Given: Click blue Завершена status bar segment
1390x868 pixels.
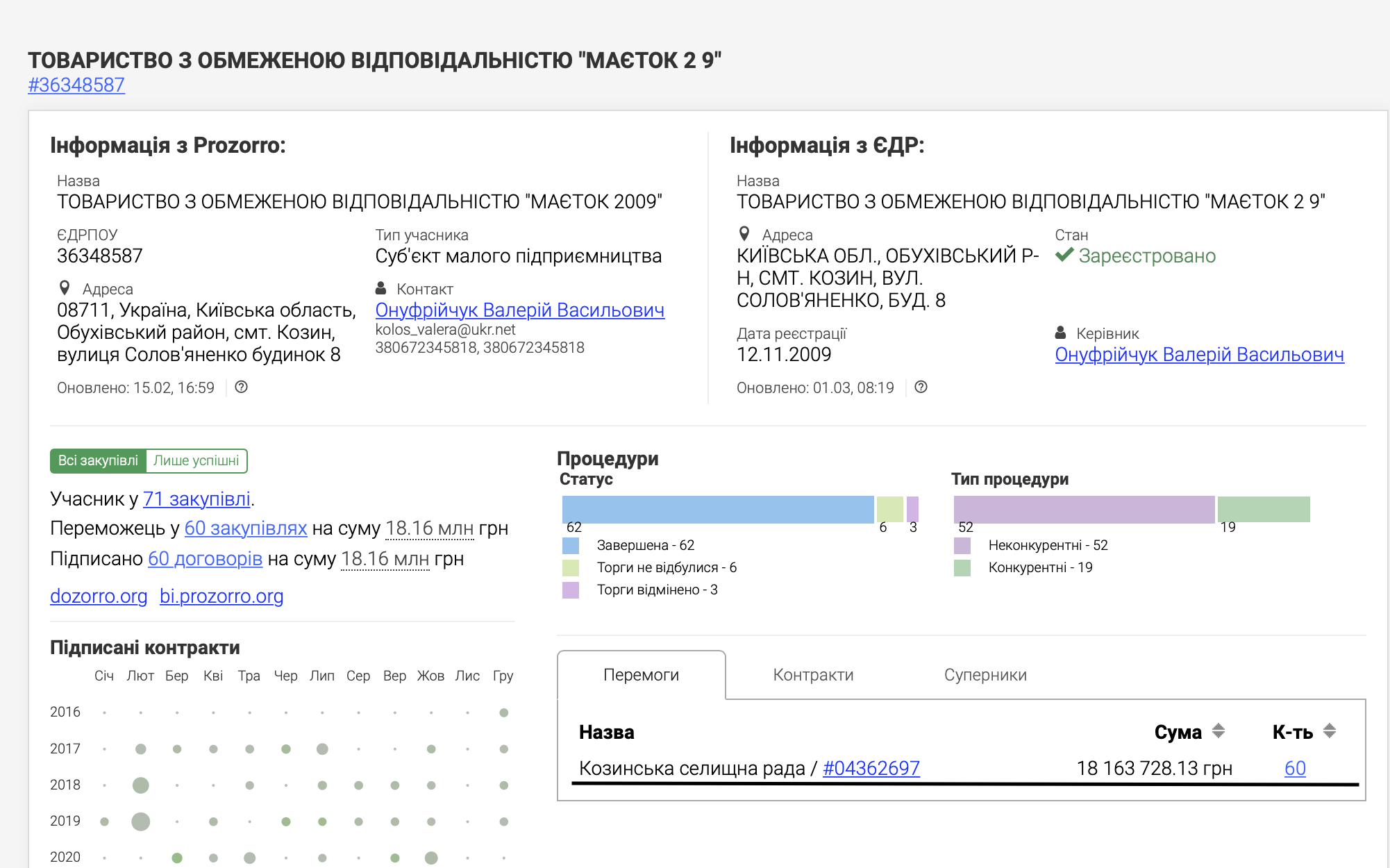Looking at the screenshot, I should pyautogui.click(x=717, y=509).
